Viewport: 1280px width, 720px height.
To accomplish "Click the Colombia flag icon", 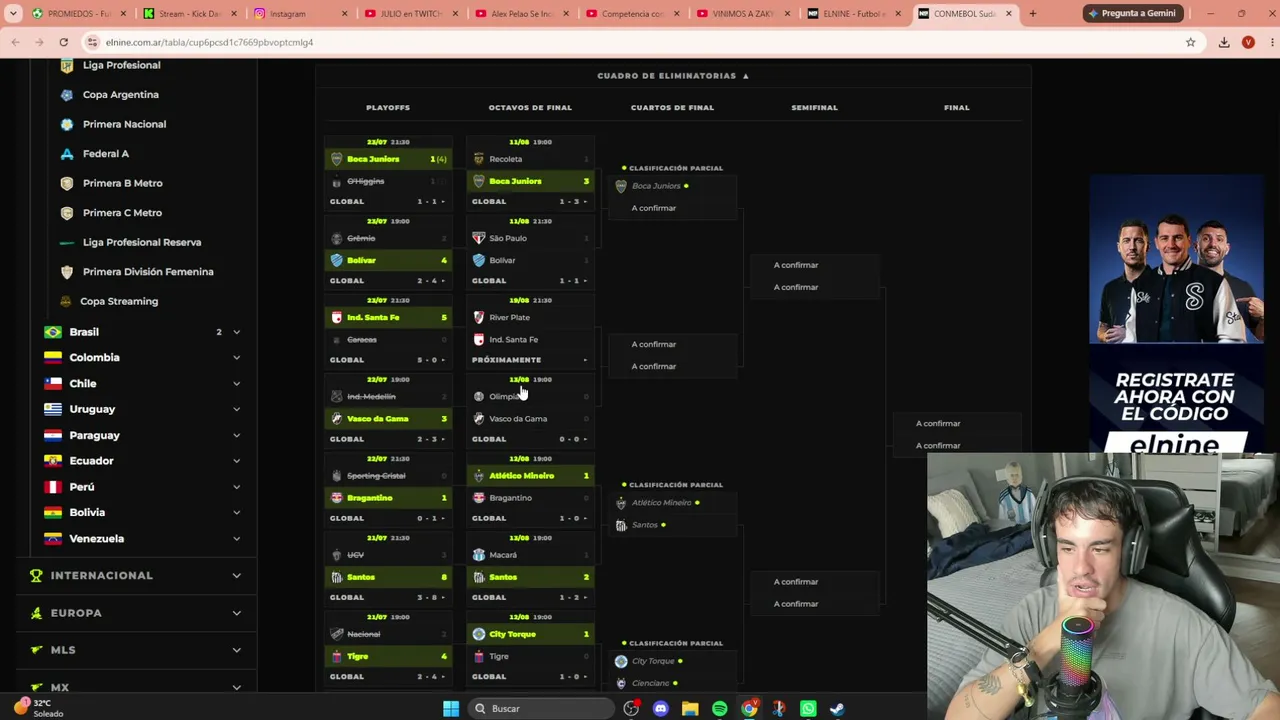I will click(53, 357).
